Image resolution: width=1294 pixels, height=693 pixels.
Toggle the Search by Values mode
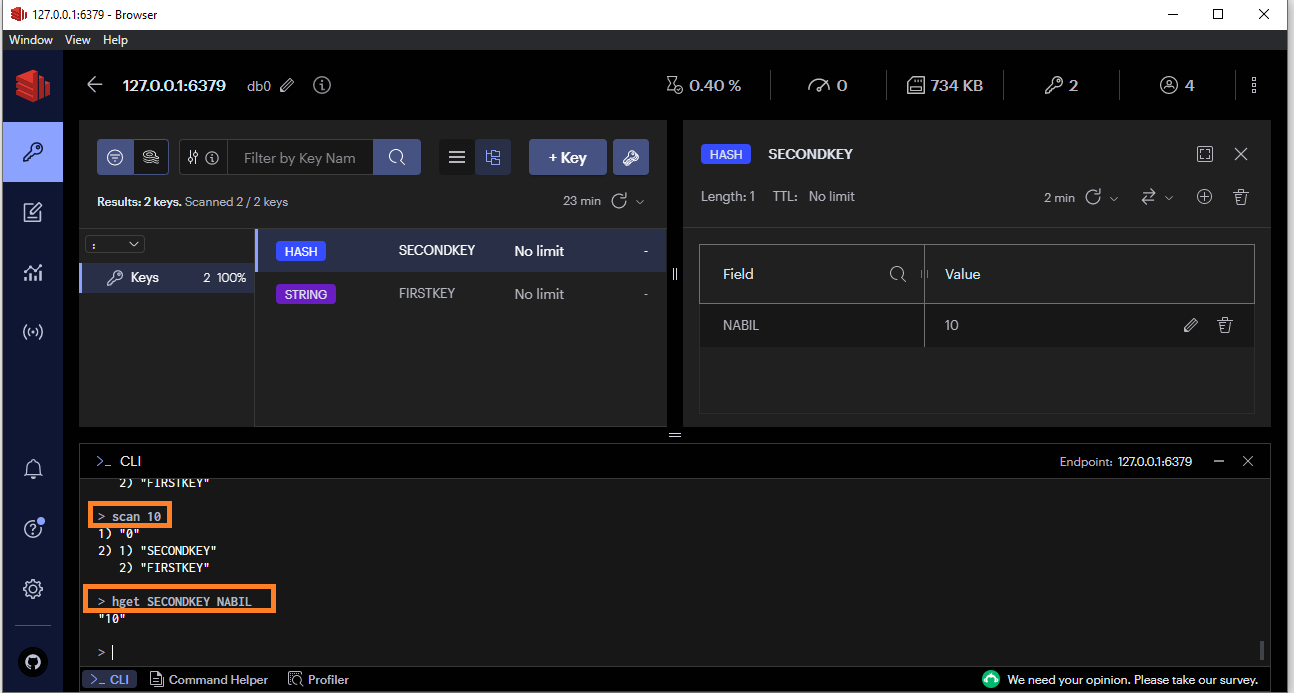coord(151,157)
